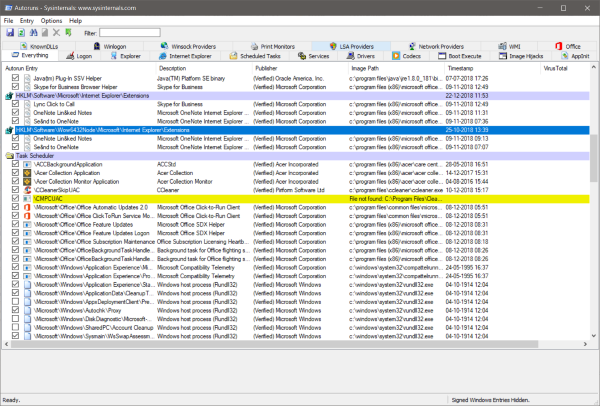Uncheck the Java Plug-In SSV Helper entry
This screenshot has width=600, height=406.
point(15,78)
